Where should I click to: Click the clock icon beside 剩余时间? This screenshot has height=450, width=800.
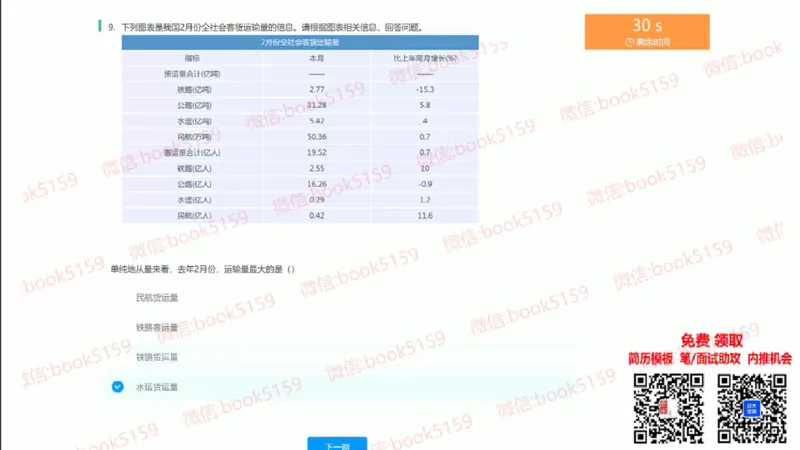click(630, 42)
